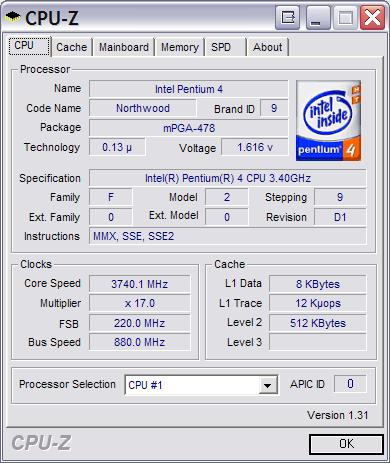
Task: Click the CPU-Z chip icon in title bar
Action: [13, 16]
